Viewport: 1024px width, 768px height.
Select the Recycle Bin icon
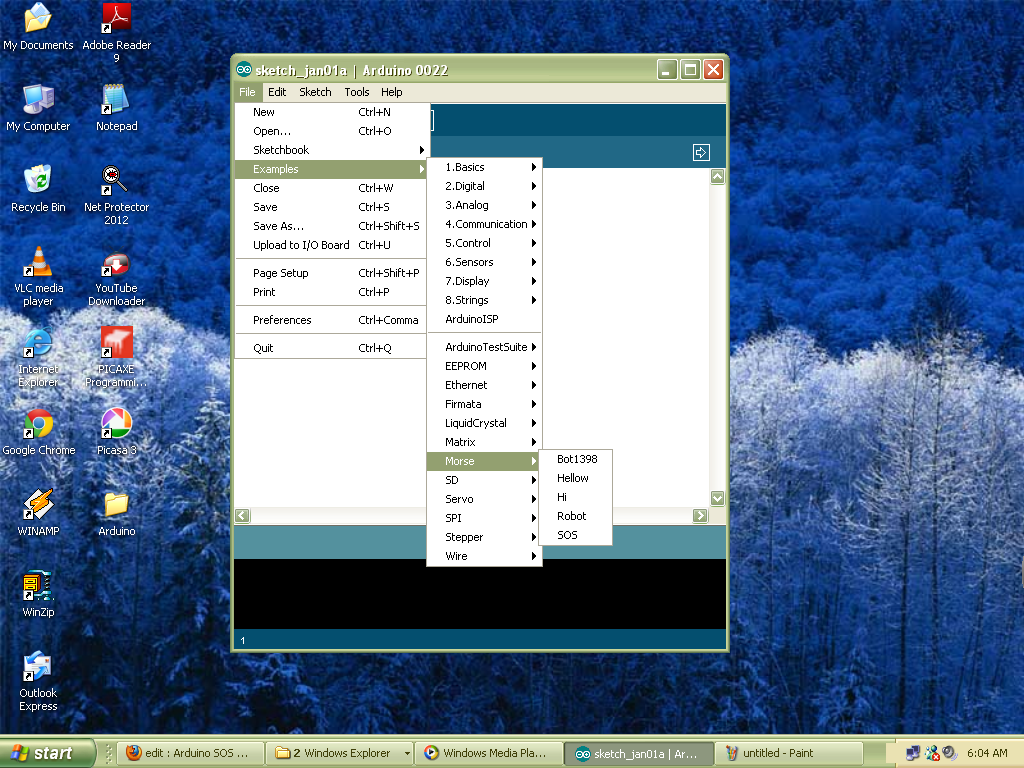click(38, 189)
